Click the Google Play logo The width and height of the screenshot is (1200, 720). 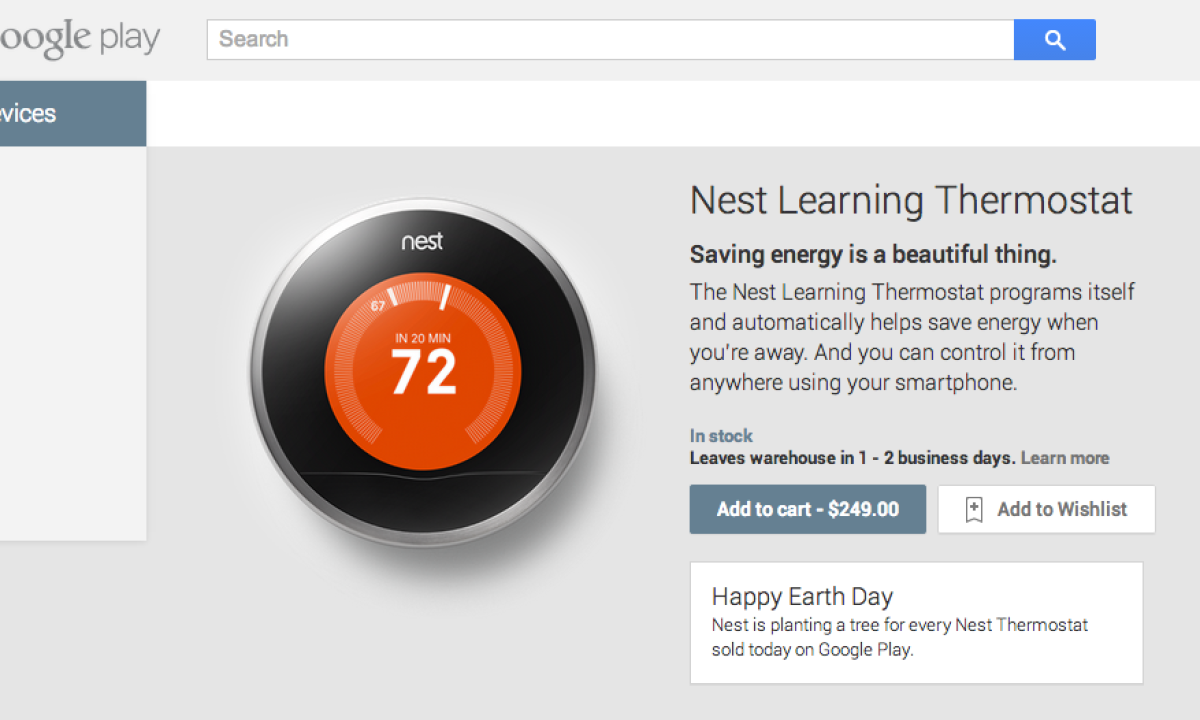(80, 39)
